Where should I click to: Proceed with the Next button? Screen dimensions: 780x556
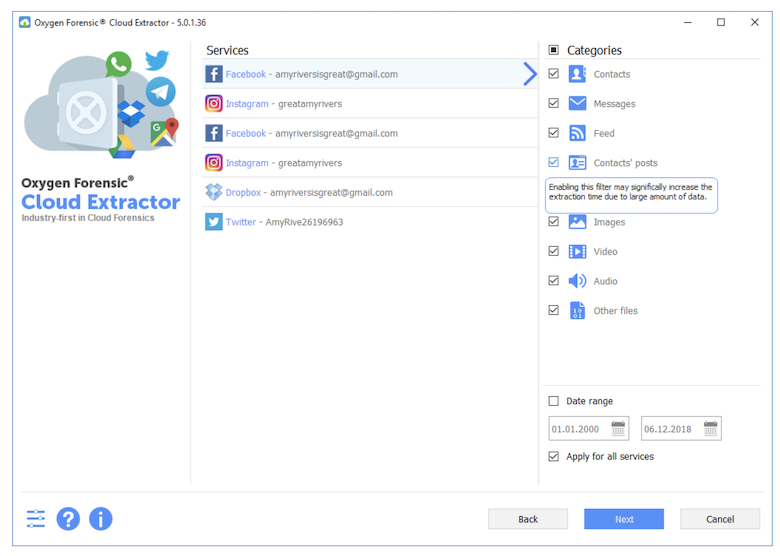tap(624, 519)
